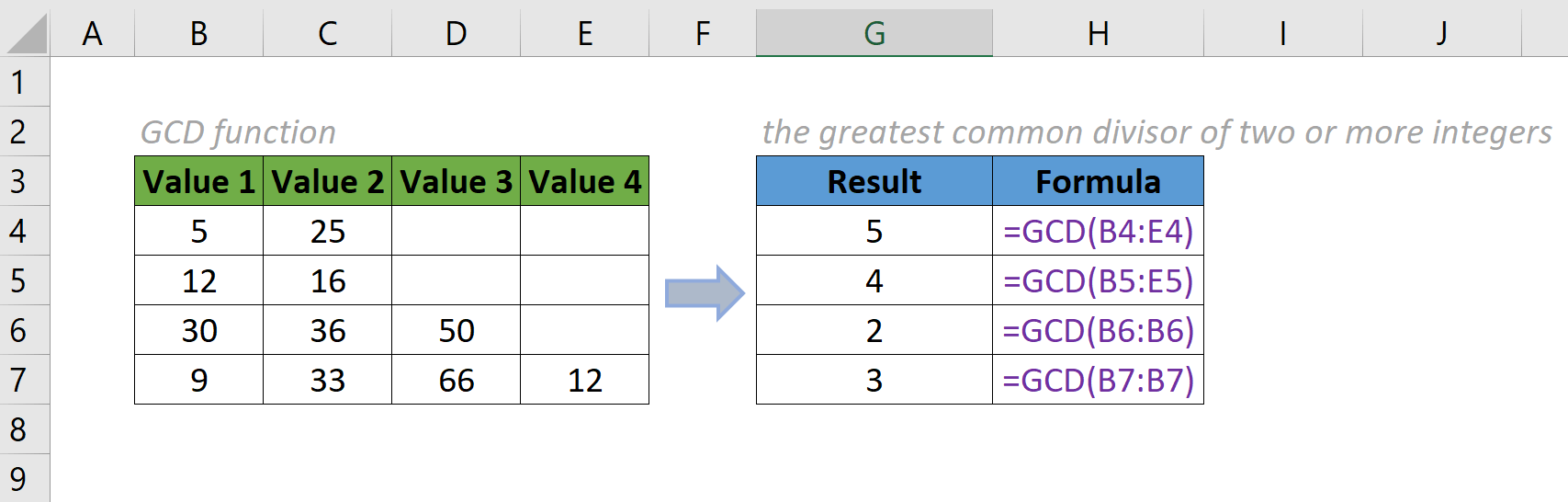Viewport: 1568px width, 502px height.
Task: Select column G header
Action: (874, 33)
